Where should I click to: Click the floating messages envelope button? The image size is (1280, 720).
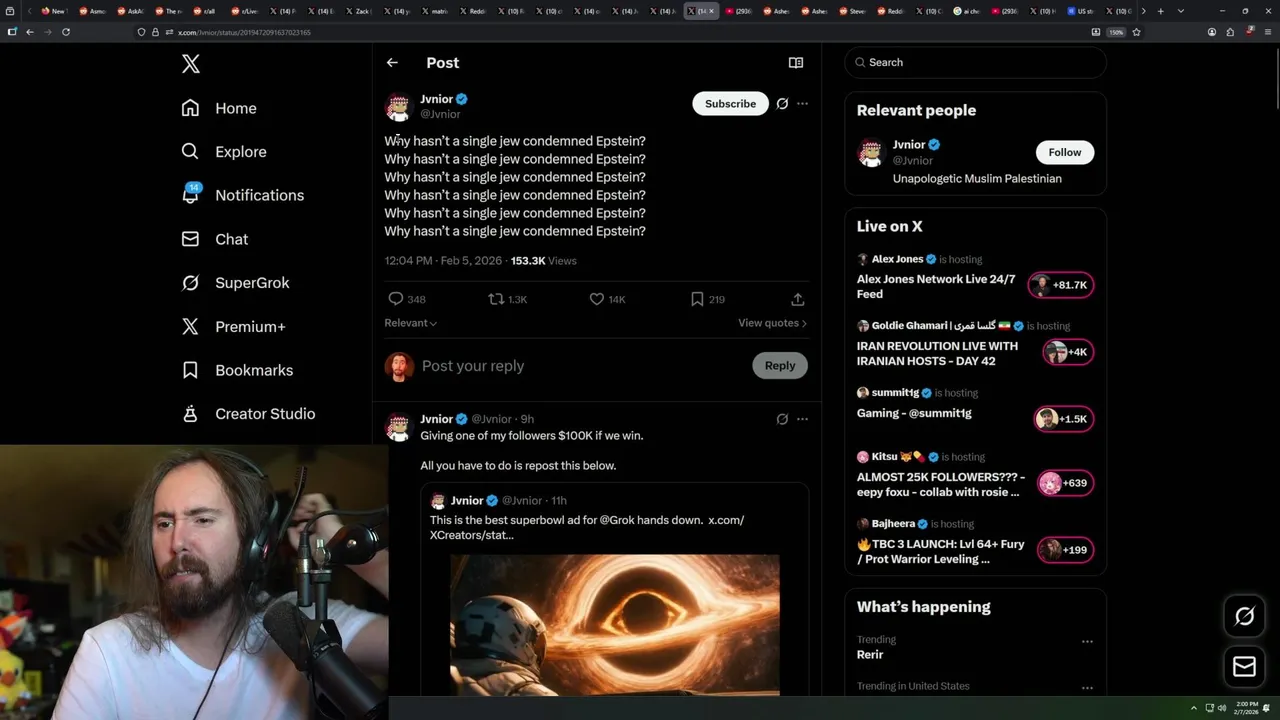tap(1244, 667)
